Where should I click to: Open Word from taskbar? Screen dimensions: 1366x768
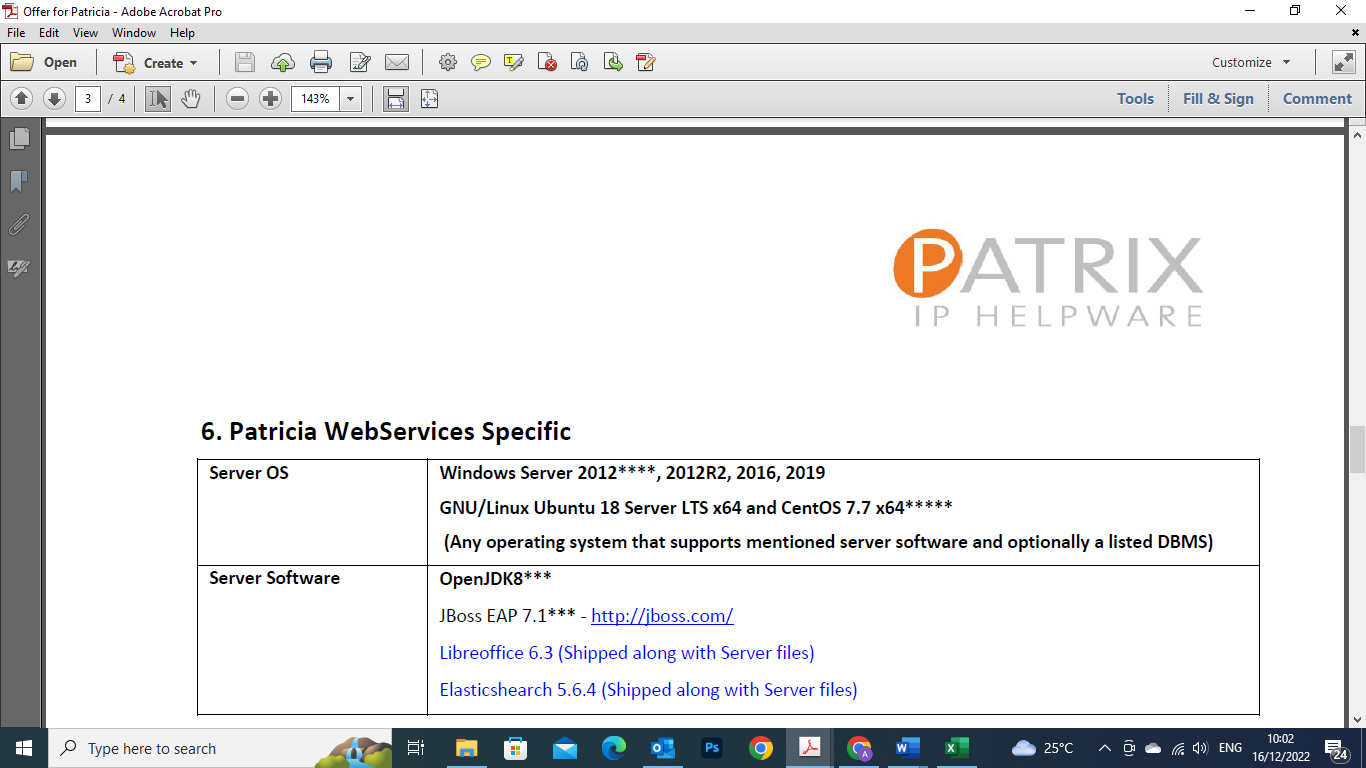[908, 748]
